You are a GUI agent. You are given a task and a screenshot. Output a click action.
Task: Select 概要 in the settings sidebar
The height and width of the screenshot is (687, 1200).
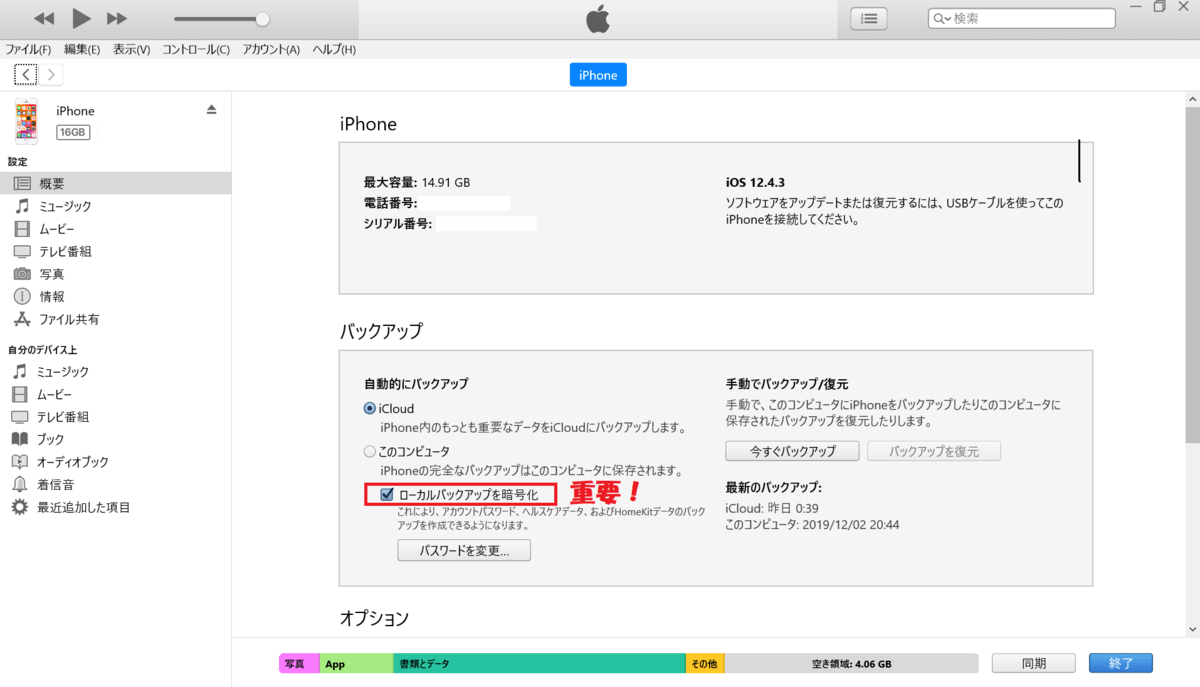point(115,183)
